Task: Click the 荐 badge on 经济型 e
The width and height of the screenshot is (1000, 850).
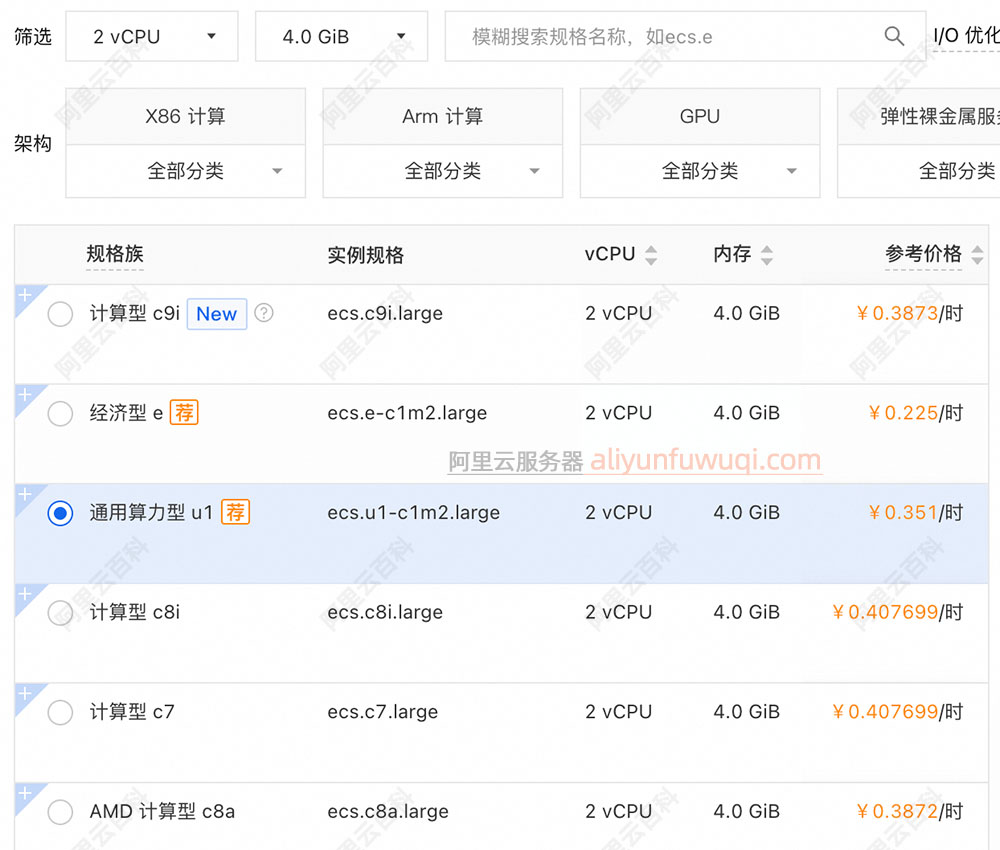Action: point(184,413)
